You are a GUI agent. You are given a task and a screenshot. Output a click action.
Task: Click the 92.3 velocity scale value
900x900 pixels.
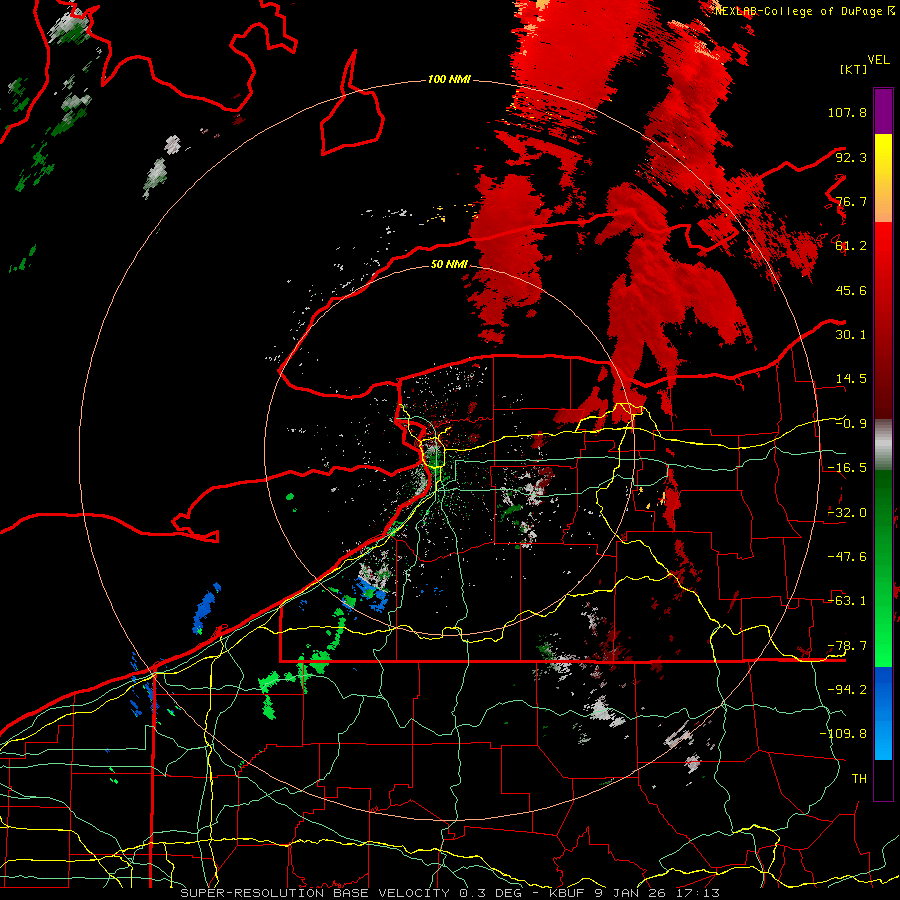click(x=851, y=157)
